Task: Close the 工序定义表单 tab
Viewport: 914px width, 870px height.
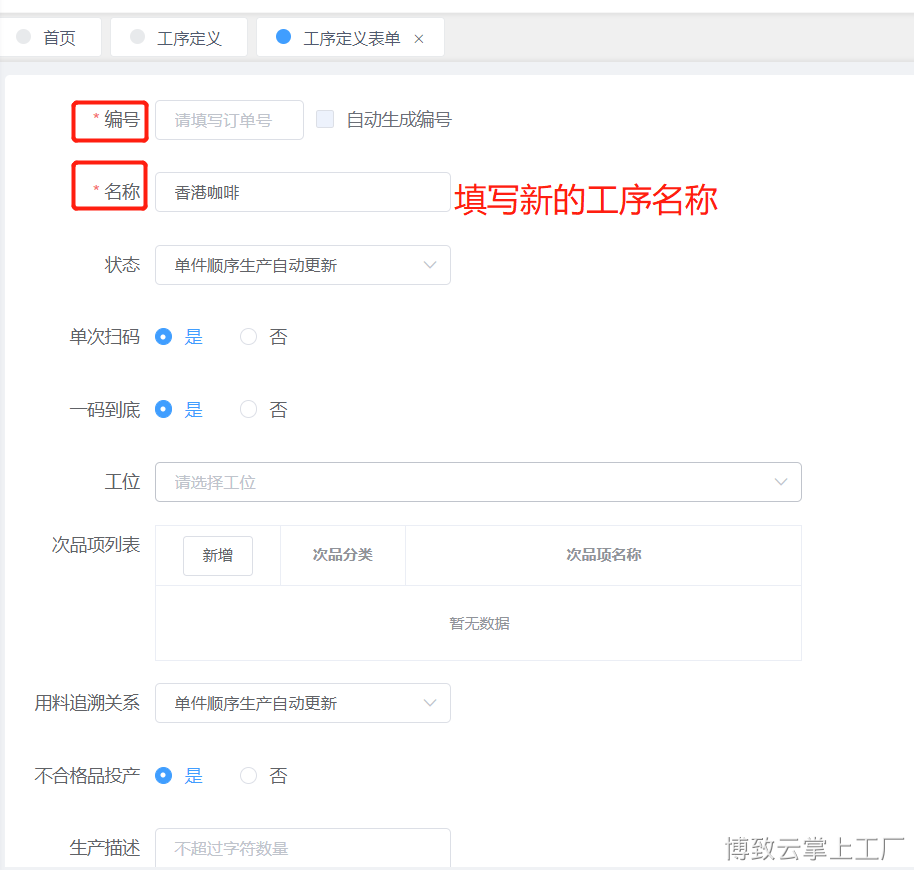Action: coord(419,39)
